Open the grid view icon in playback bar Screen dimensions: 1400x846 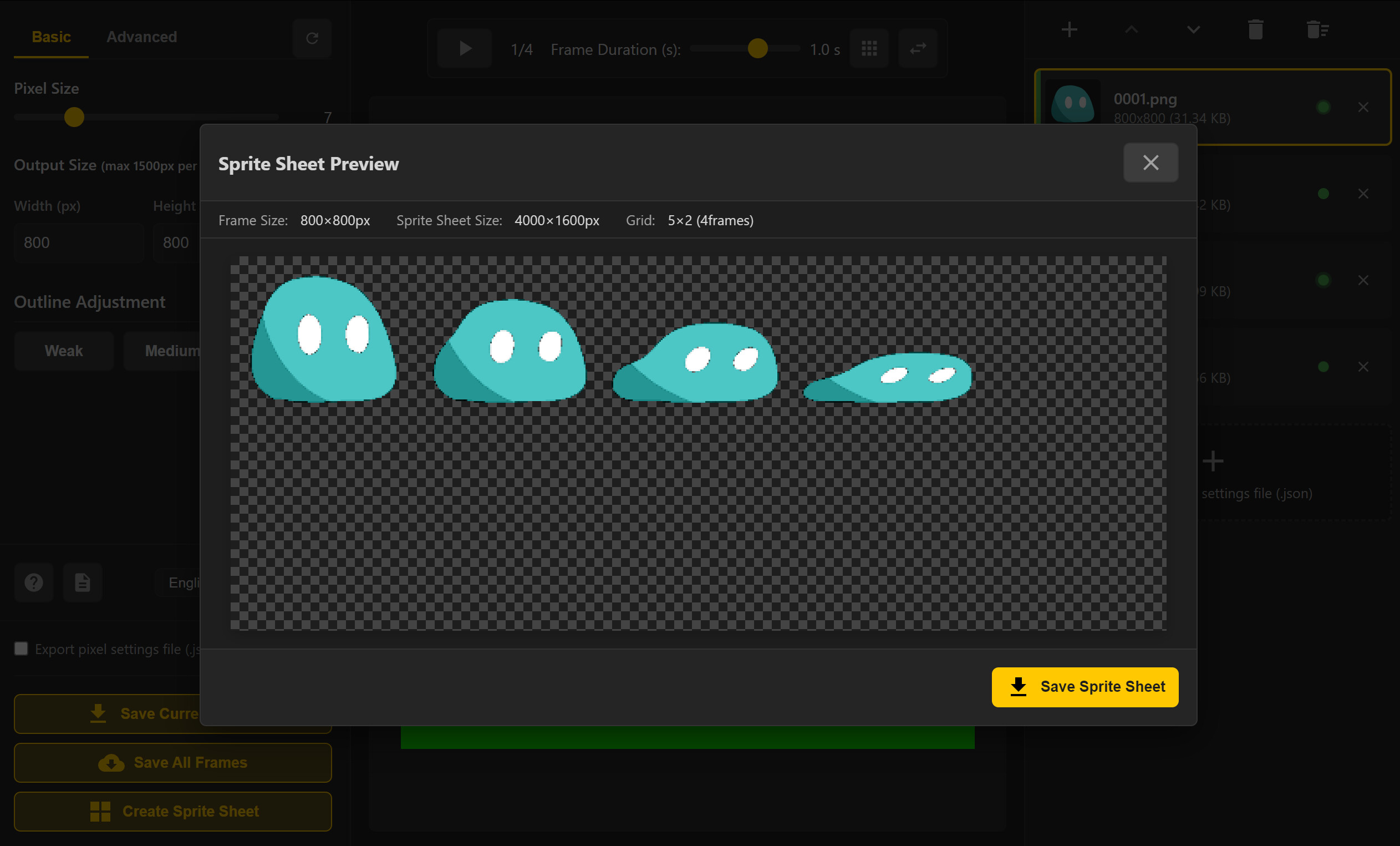(x=869, y=48)
